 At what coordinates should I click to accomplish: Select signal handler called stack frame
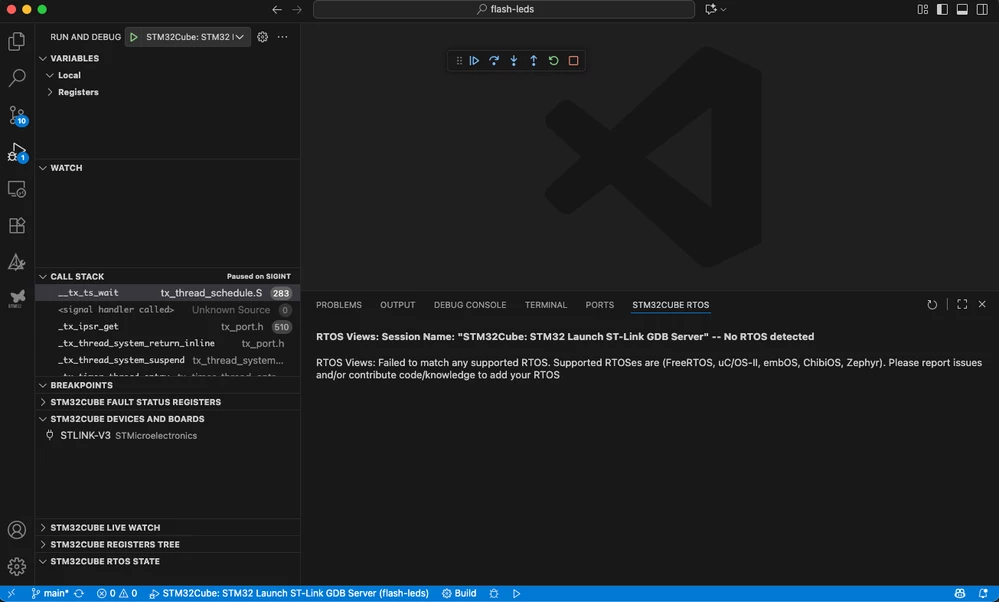(x=168, y=310)
